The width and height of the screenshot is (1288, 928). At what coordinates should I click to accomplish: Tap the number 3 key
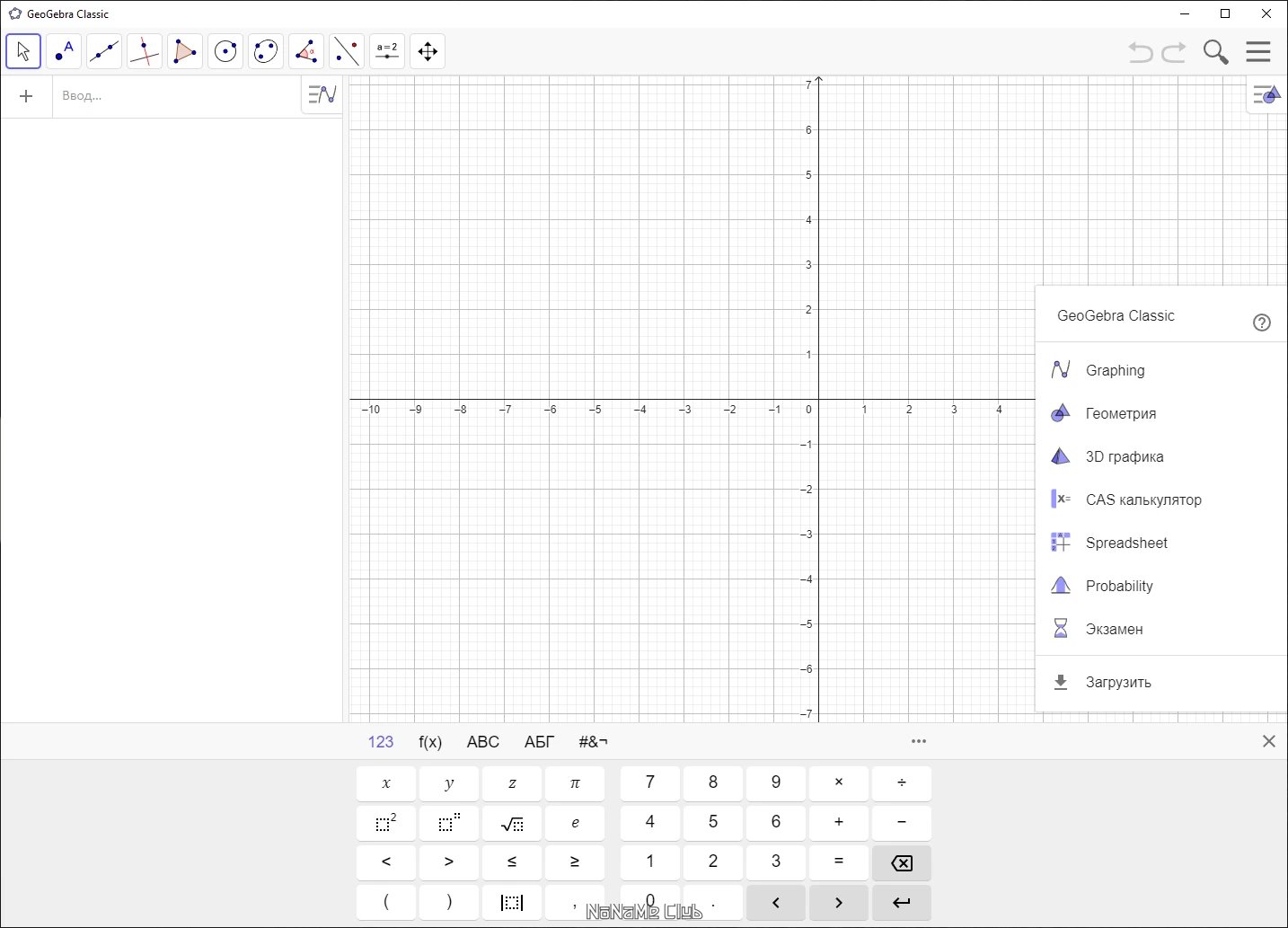click(776, 862)
